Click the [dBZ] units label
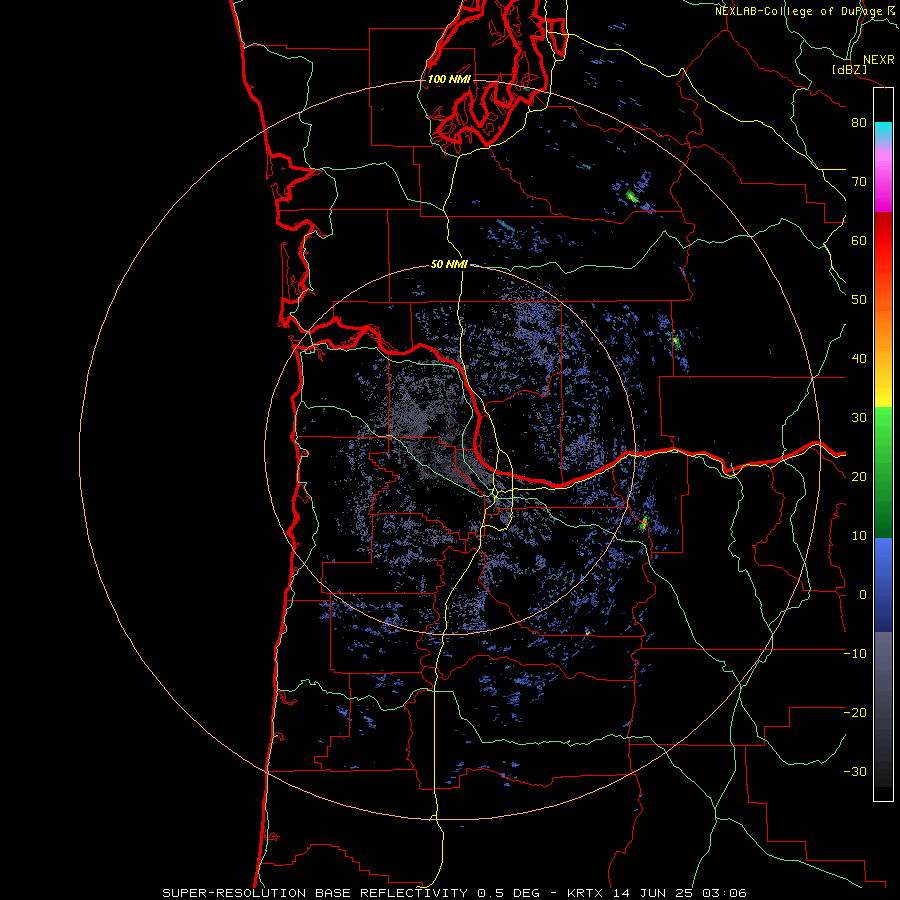Image resolution: width=900 pixels, height=900 pixels. (849, 69)
